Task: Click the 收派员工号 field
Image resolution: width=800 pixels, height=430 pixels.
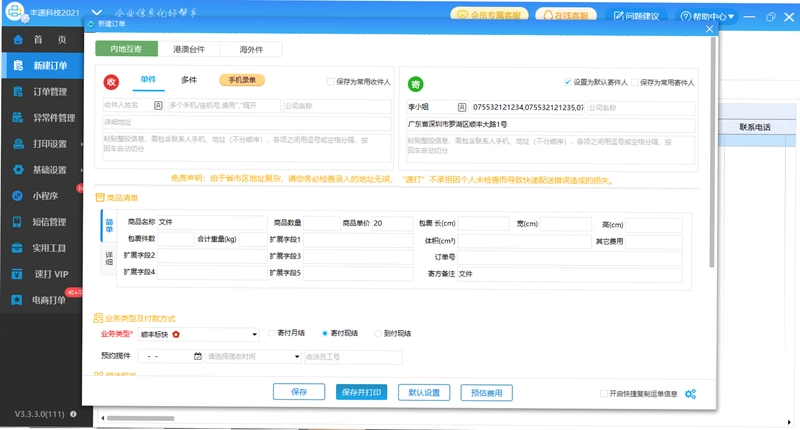Action: pyautogui.click(x=353, y=357)
